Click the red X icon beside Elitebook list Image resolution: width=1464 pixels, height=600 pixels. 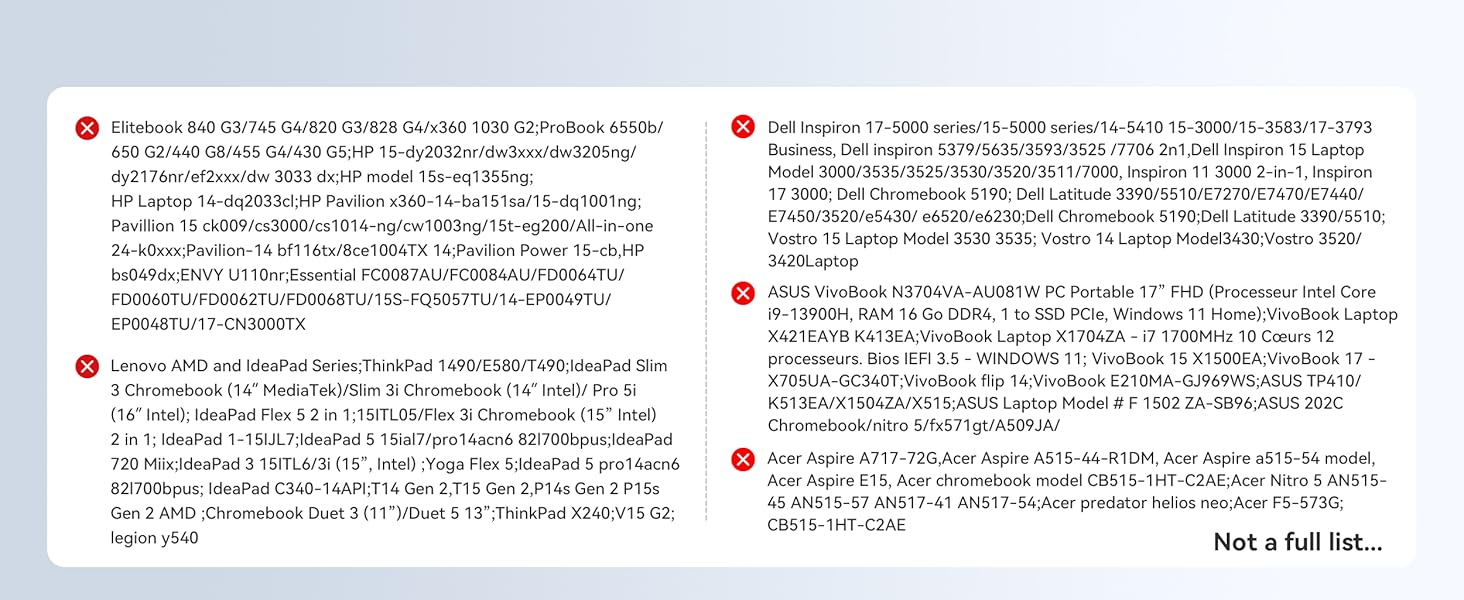point(88,128)
